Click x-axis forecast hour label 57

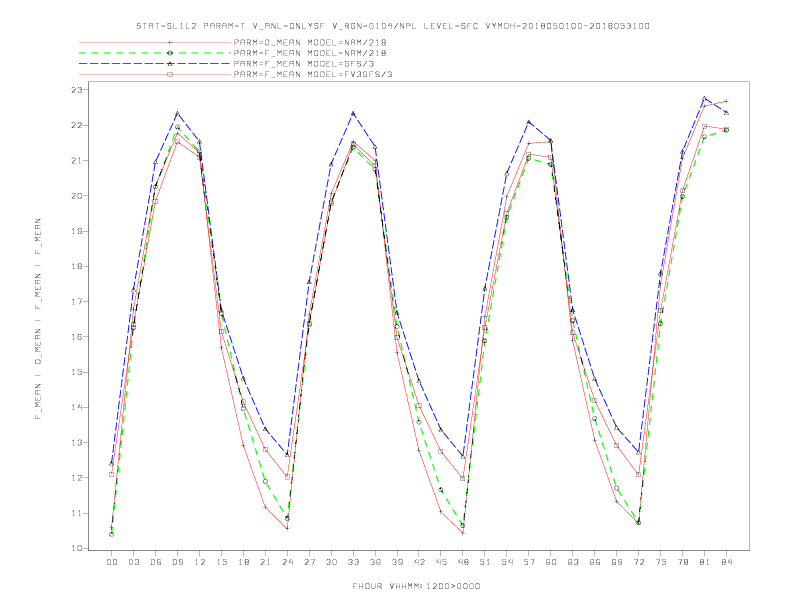(x=529, y=562)
